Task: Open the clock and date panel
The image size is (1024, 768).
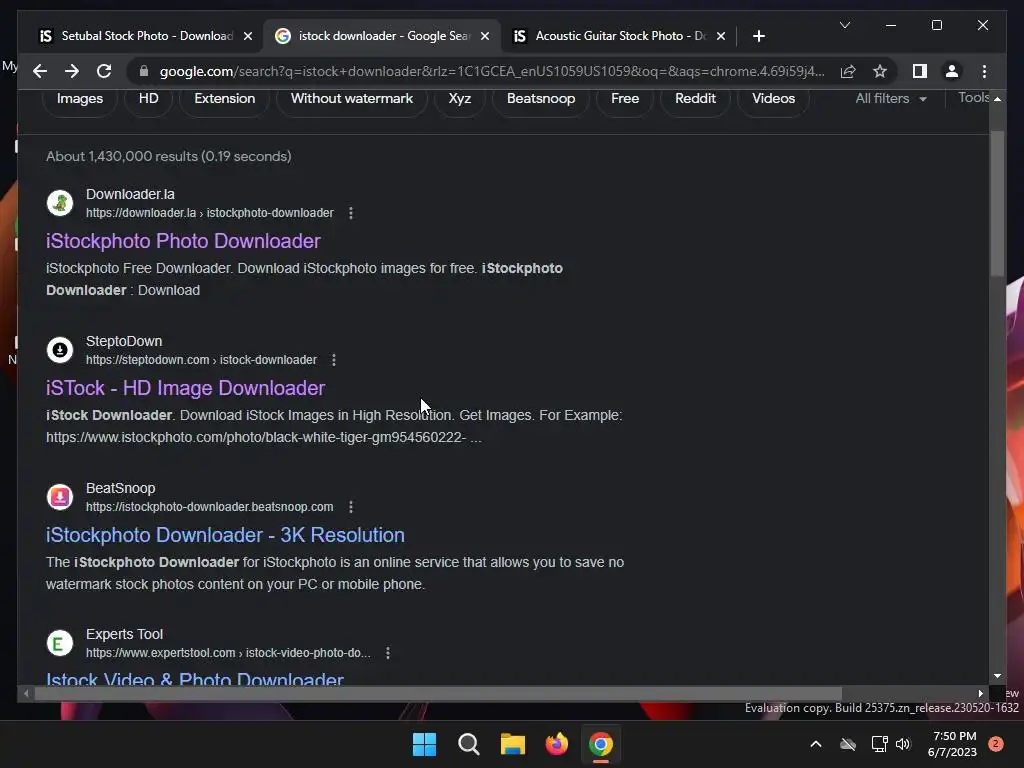Action: click(x=952, y=744)
